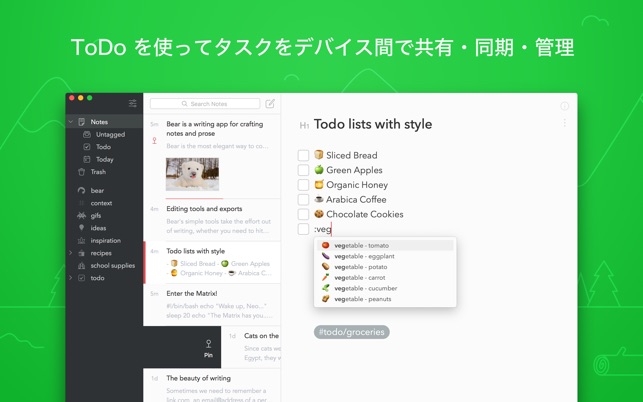Open the Enter the Matrix! note
This screenshot has width=643, height=402.
tap(212, 305)
